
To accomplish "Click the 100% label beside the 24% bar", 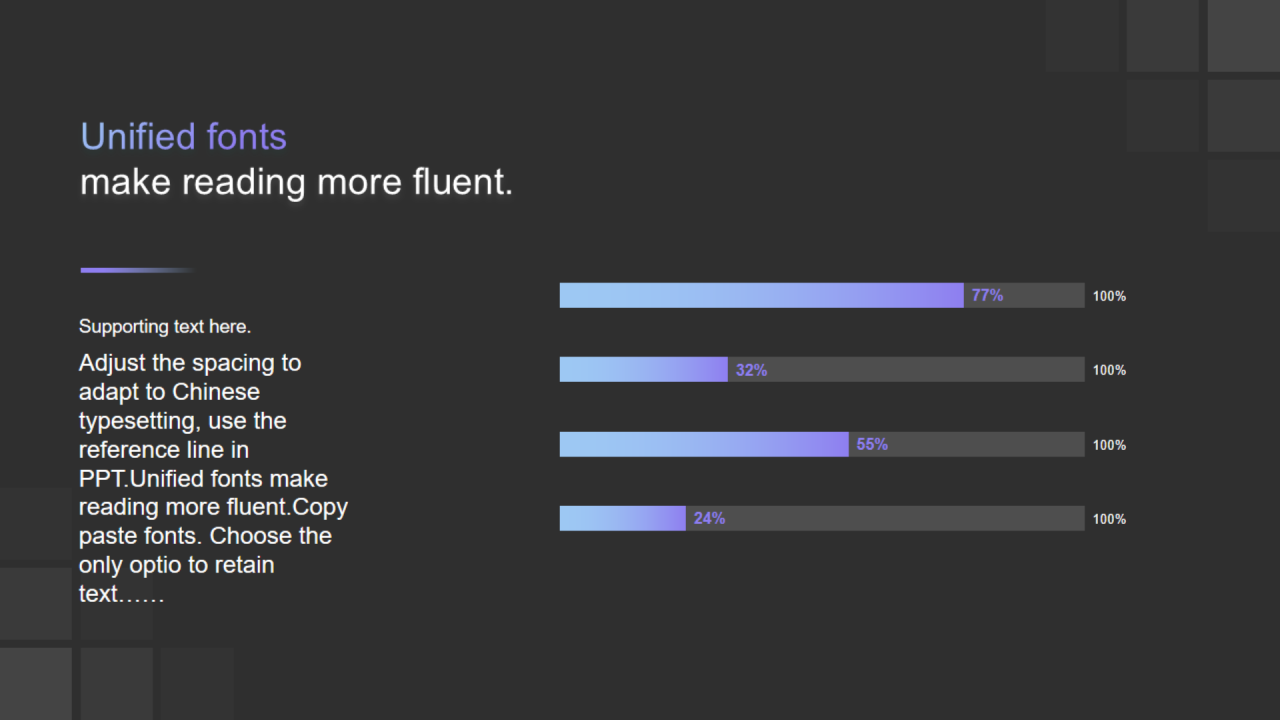I will [x=1109, y=519].
